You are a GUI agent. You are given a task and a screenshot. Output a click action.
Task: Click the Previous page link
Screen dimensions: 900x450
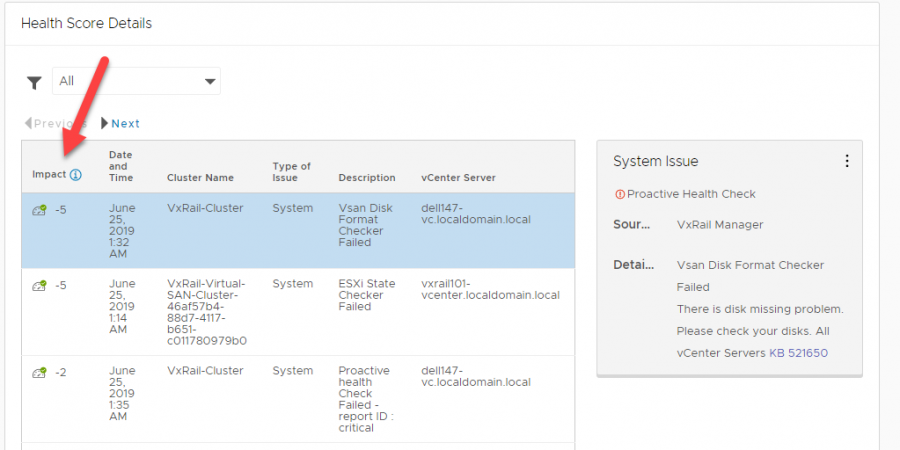tap(56, 123)
